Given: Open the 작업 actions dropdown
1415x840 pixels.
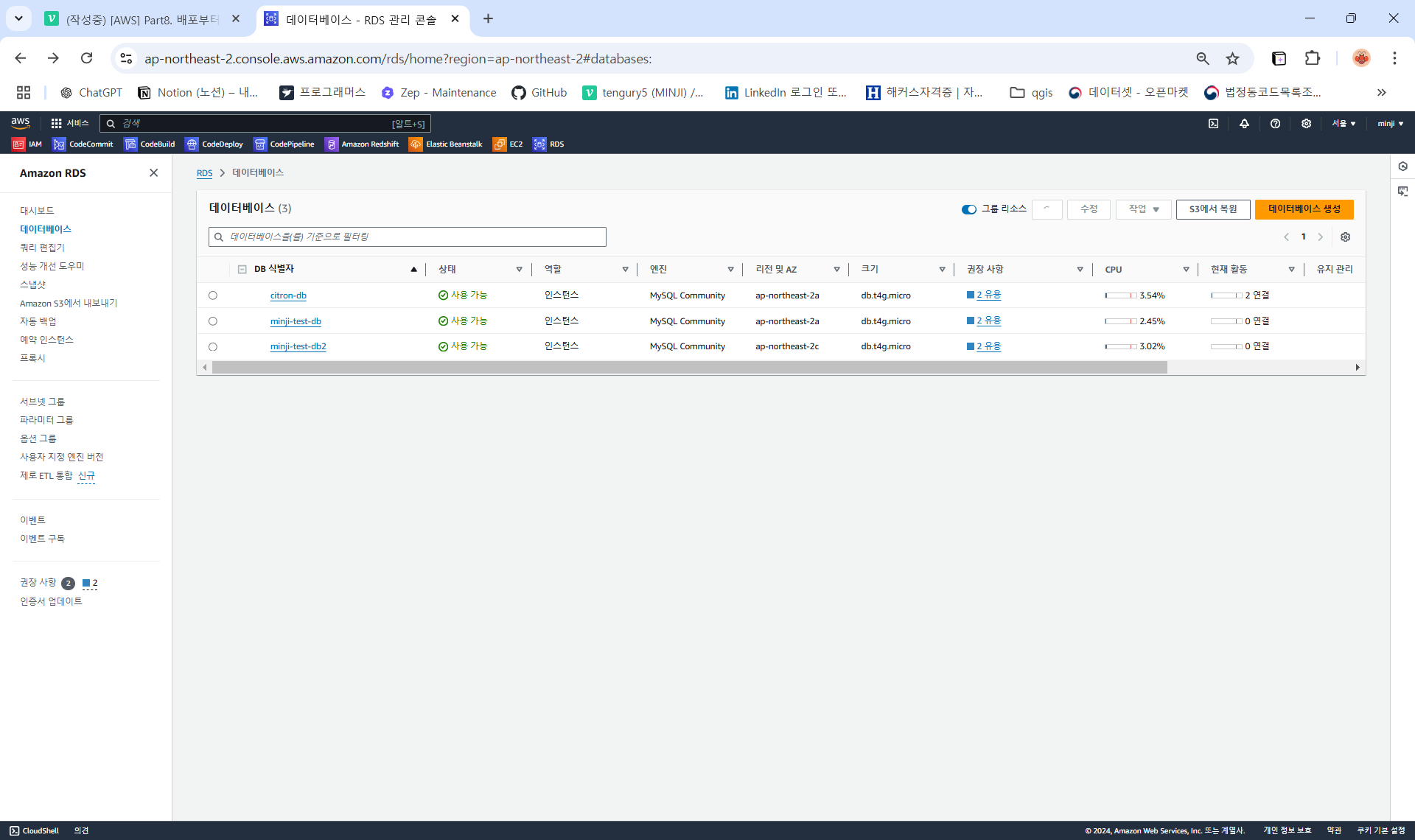Looking at the screenshot, I should click(x=1143, y=209).
